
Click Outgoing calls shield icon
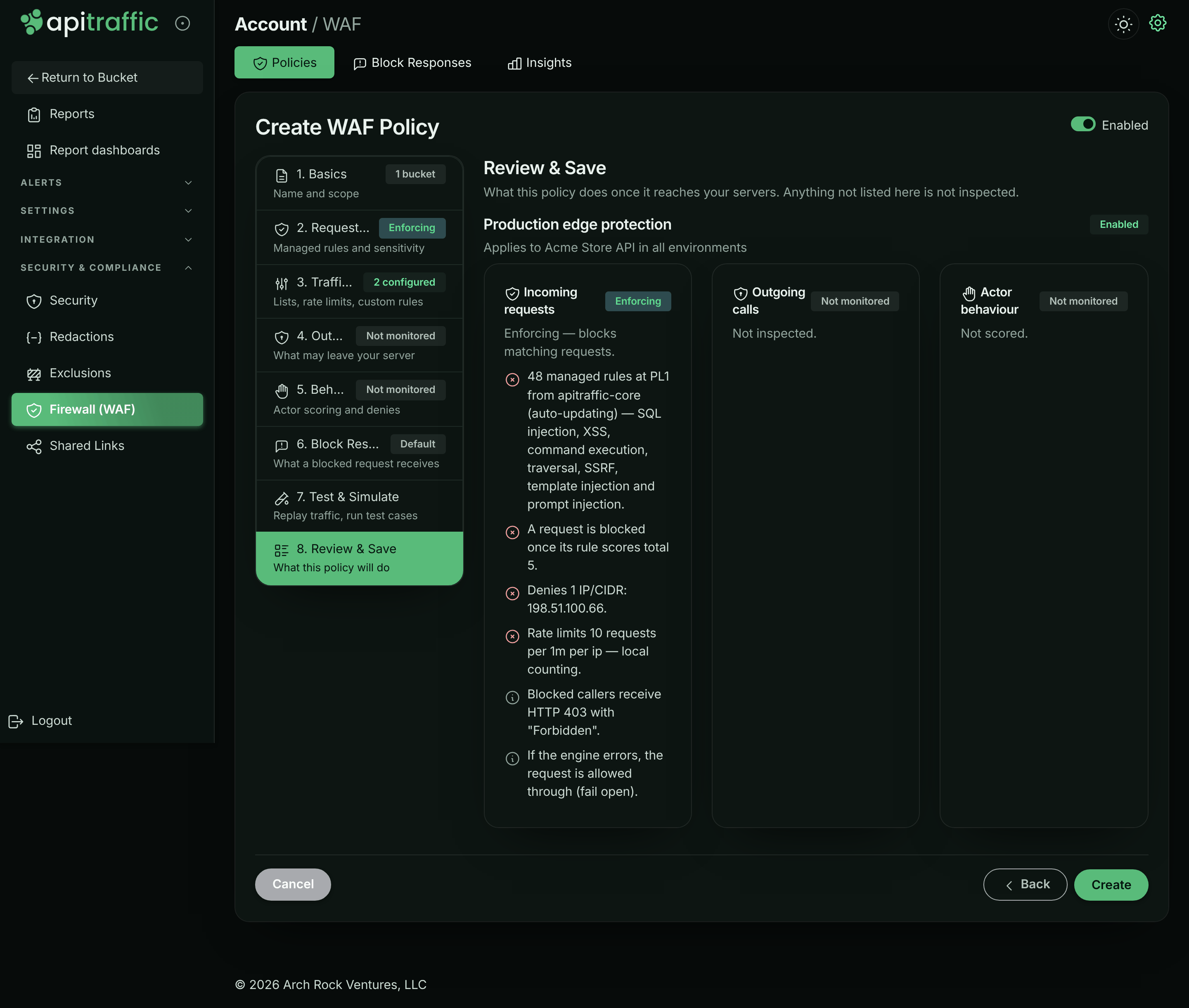click(x=740, y=293)
